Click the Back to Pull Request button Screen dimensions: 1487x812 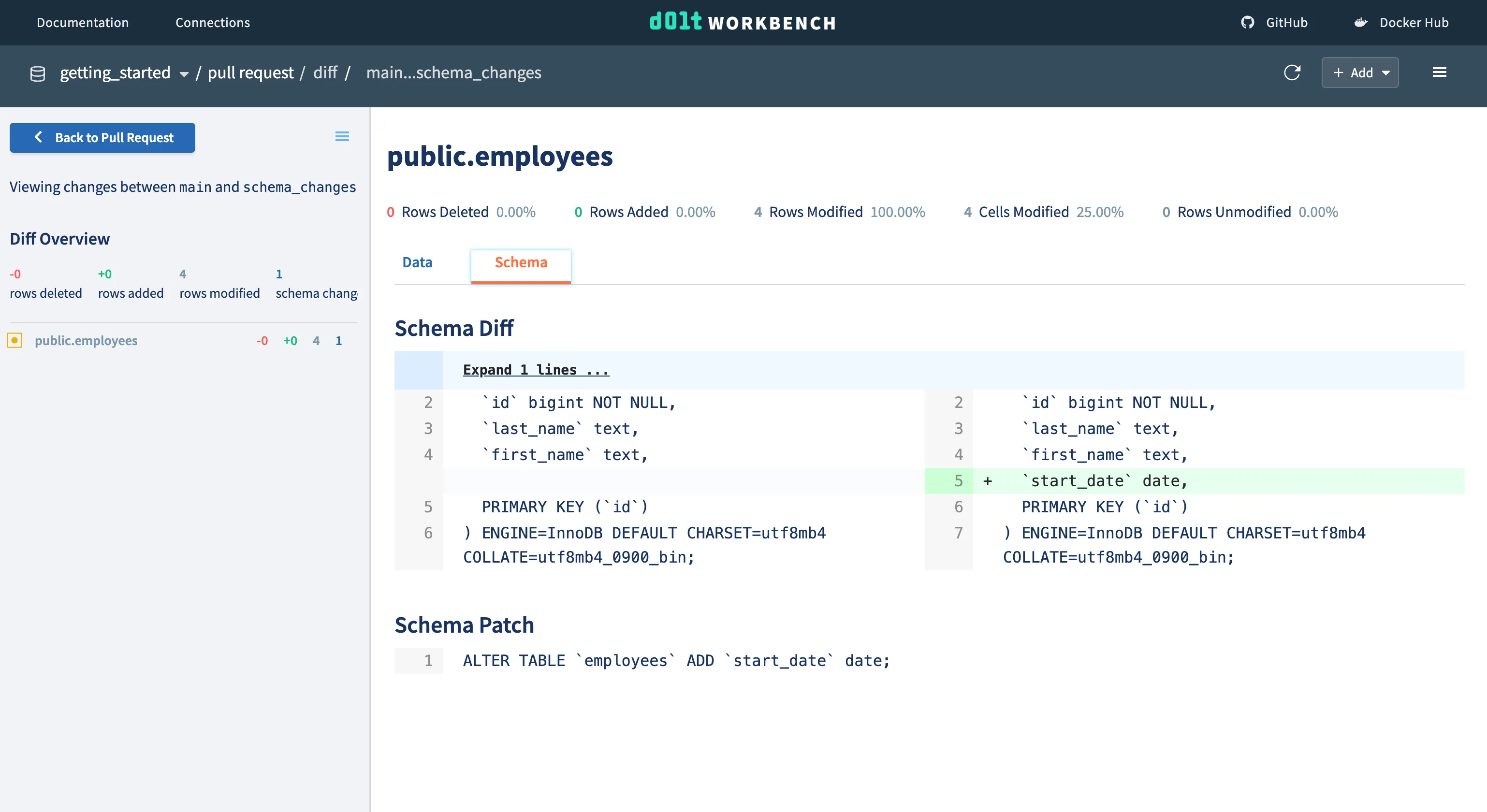pos(102,137)
